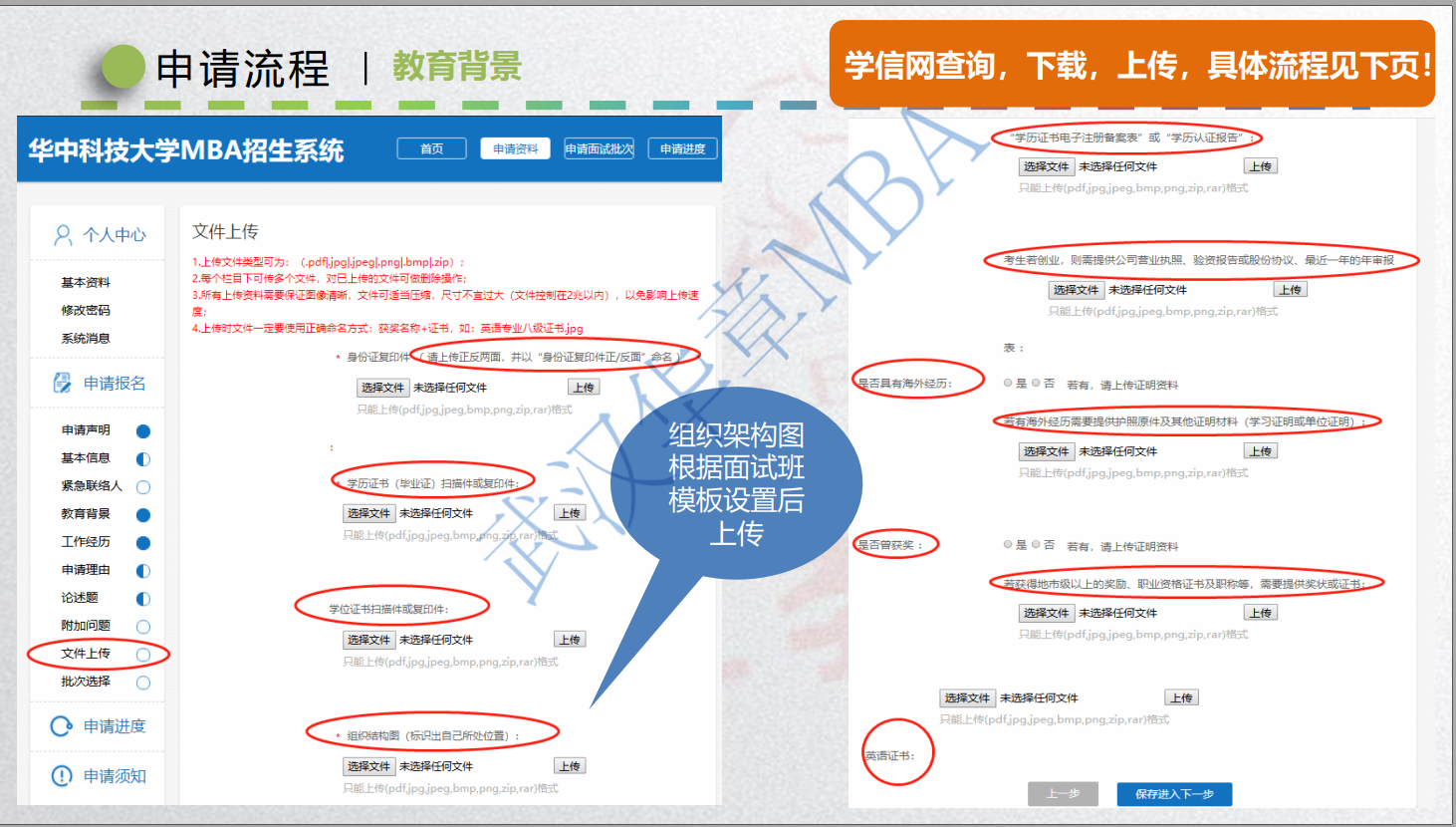
Task: Choose file for 海外经历 proof
Action: coord(1046,451)
